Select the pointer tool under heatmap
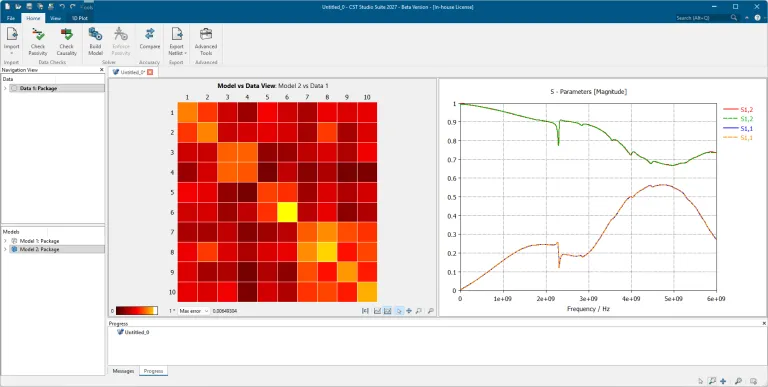 (399, 311)
